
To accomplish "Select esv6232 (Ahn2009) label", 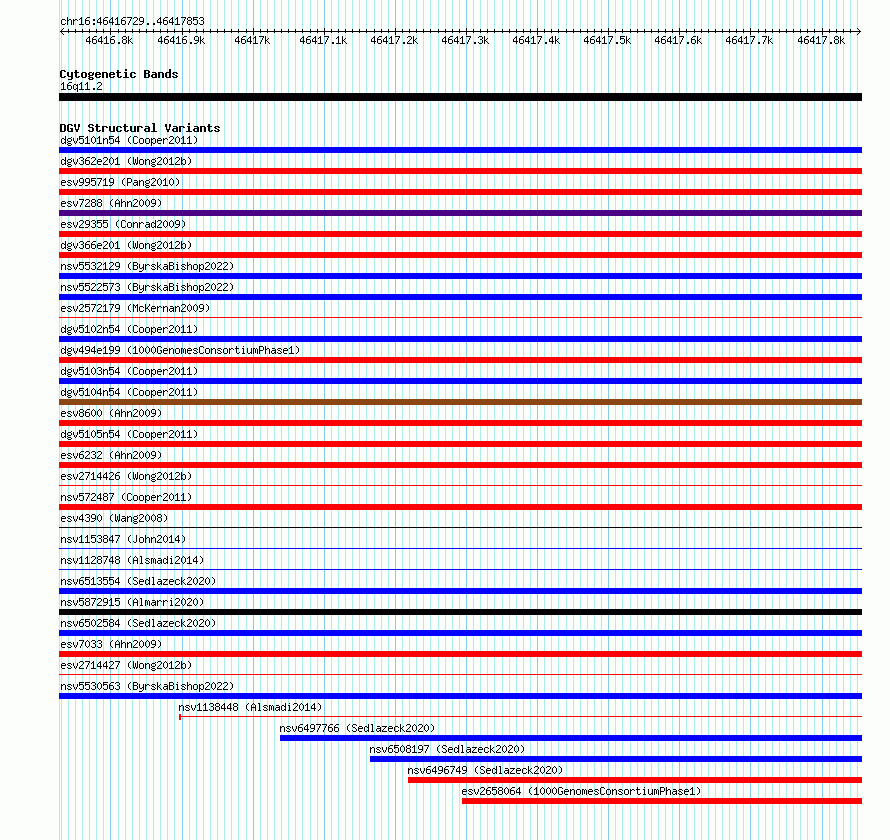I will pos(111,455).
